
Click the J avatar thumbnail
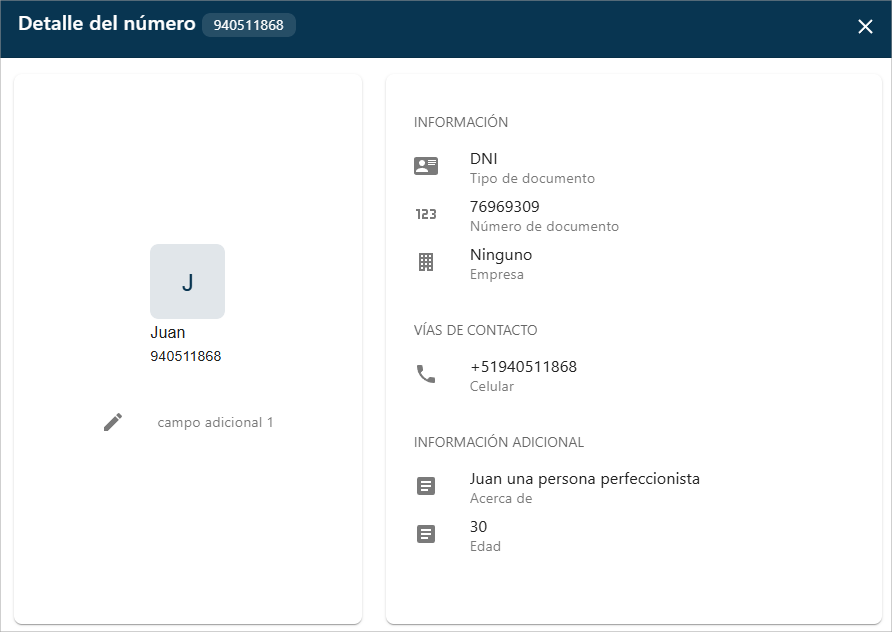coord(187,282)
